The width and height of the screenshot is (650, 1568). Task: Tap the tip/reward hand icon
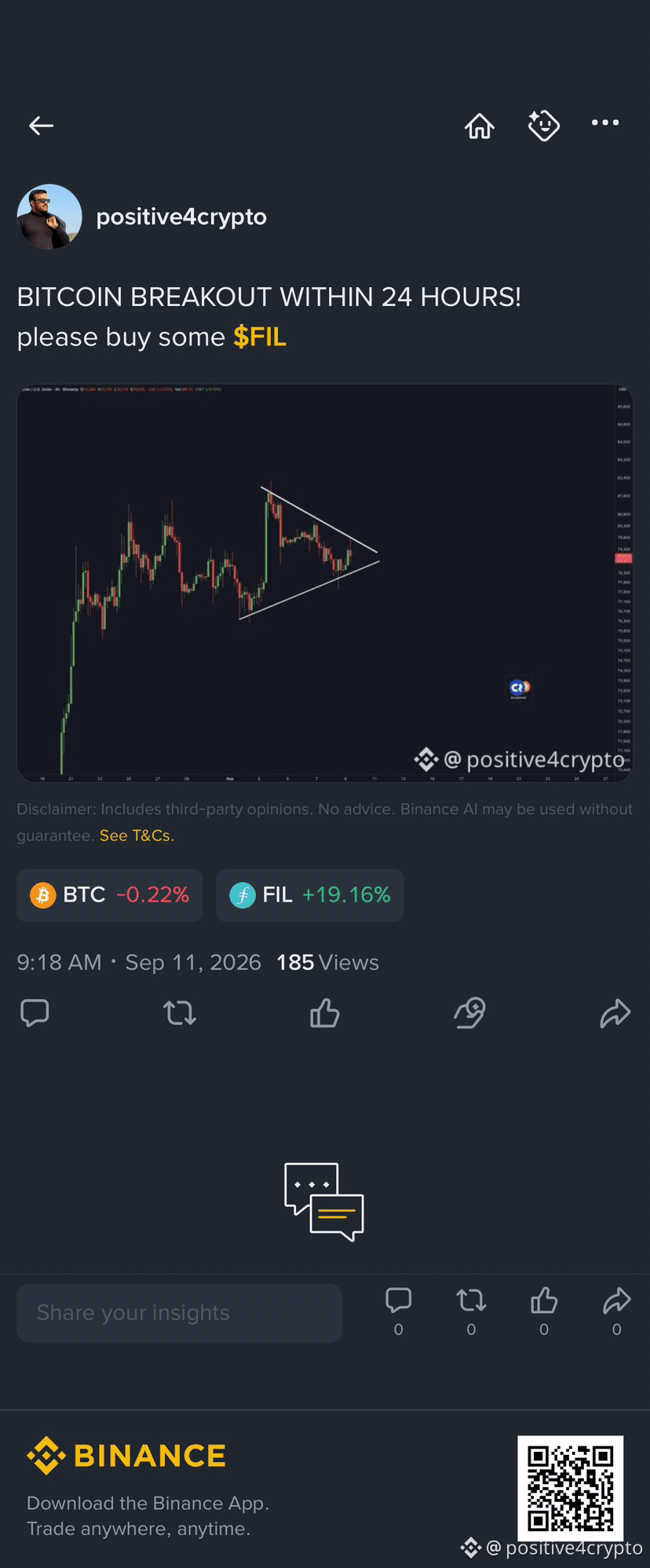pos(470,1013)
